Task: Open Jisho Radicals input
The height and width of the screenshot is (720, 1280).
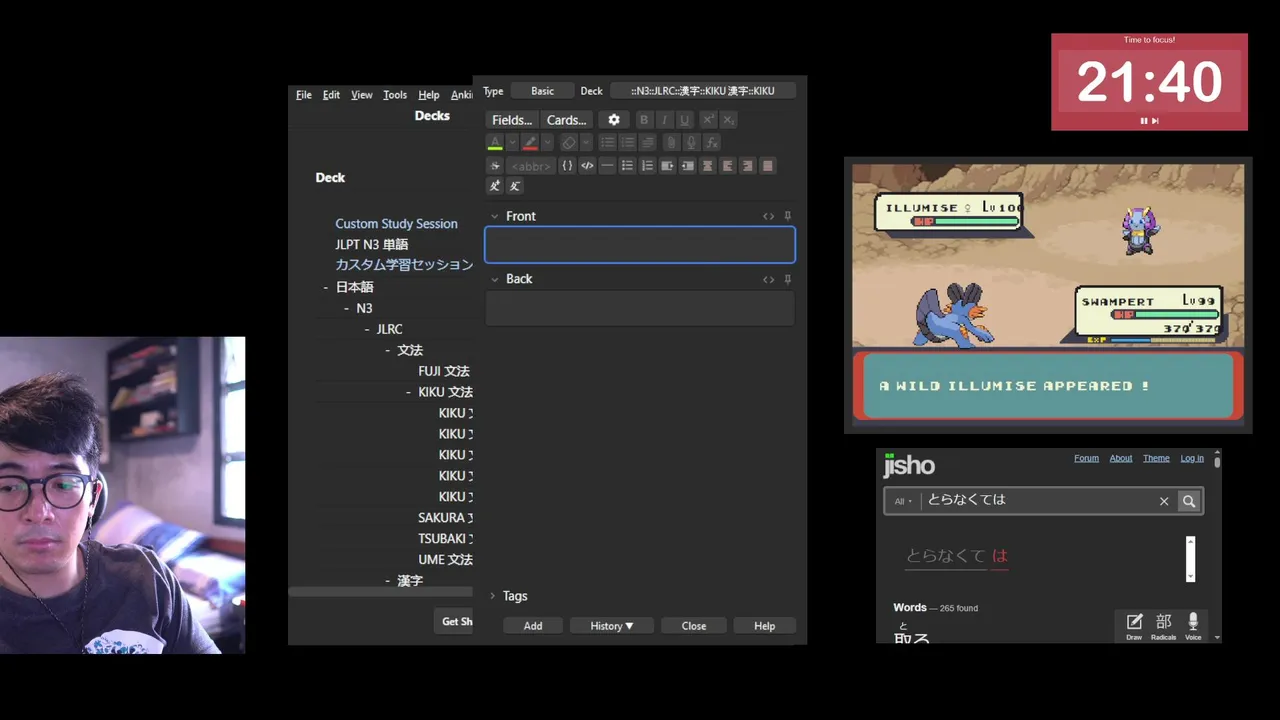Action: 1163,626
